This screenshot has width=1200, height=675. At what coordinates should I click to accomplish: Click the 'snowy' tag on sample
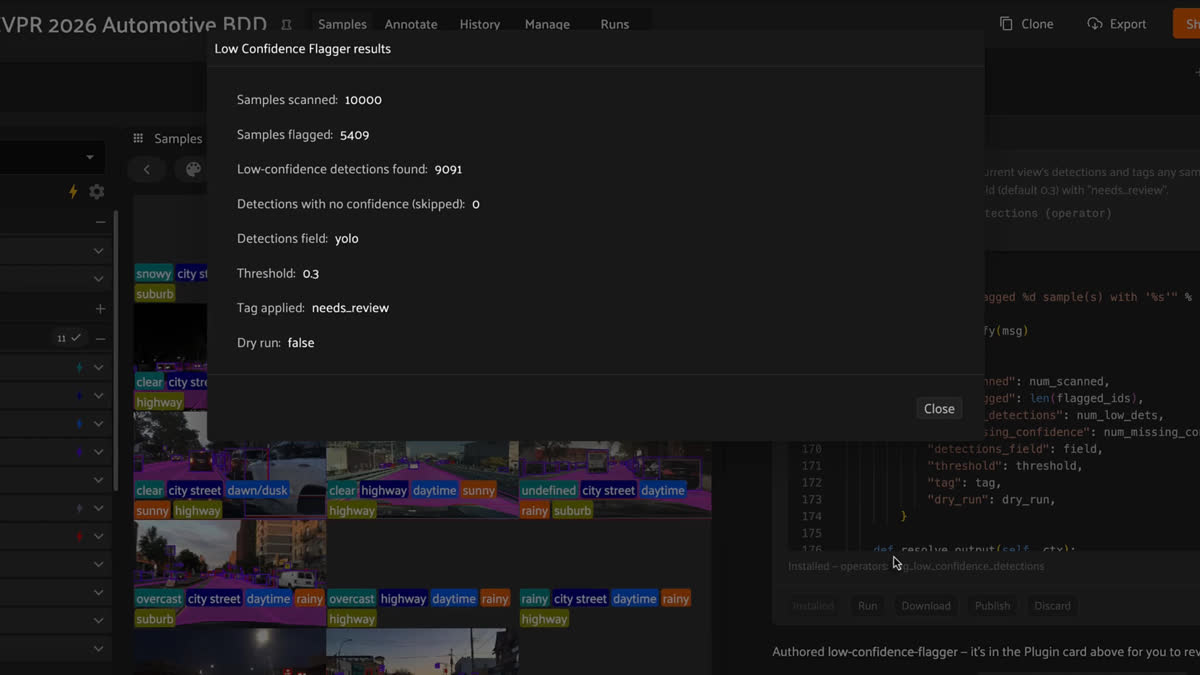(154, 273)
